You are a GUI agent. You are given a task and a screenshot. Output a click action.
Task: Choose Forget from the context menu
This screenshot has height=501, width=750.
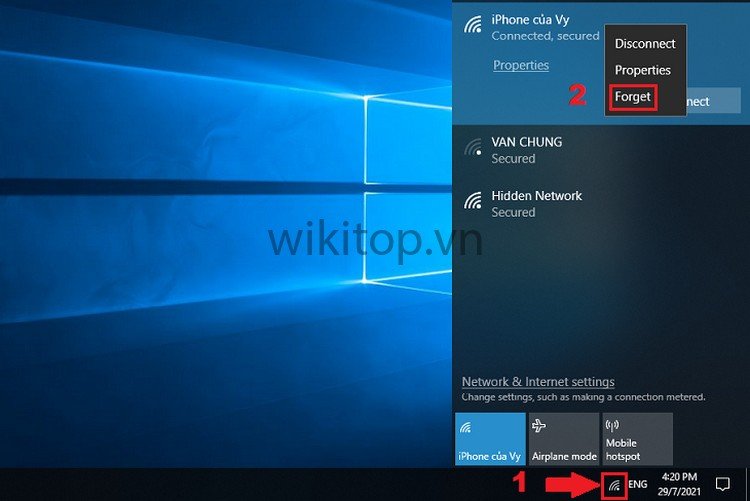click(x=633, y=97)
